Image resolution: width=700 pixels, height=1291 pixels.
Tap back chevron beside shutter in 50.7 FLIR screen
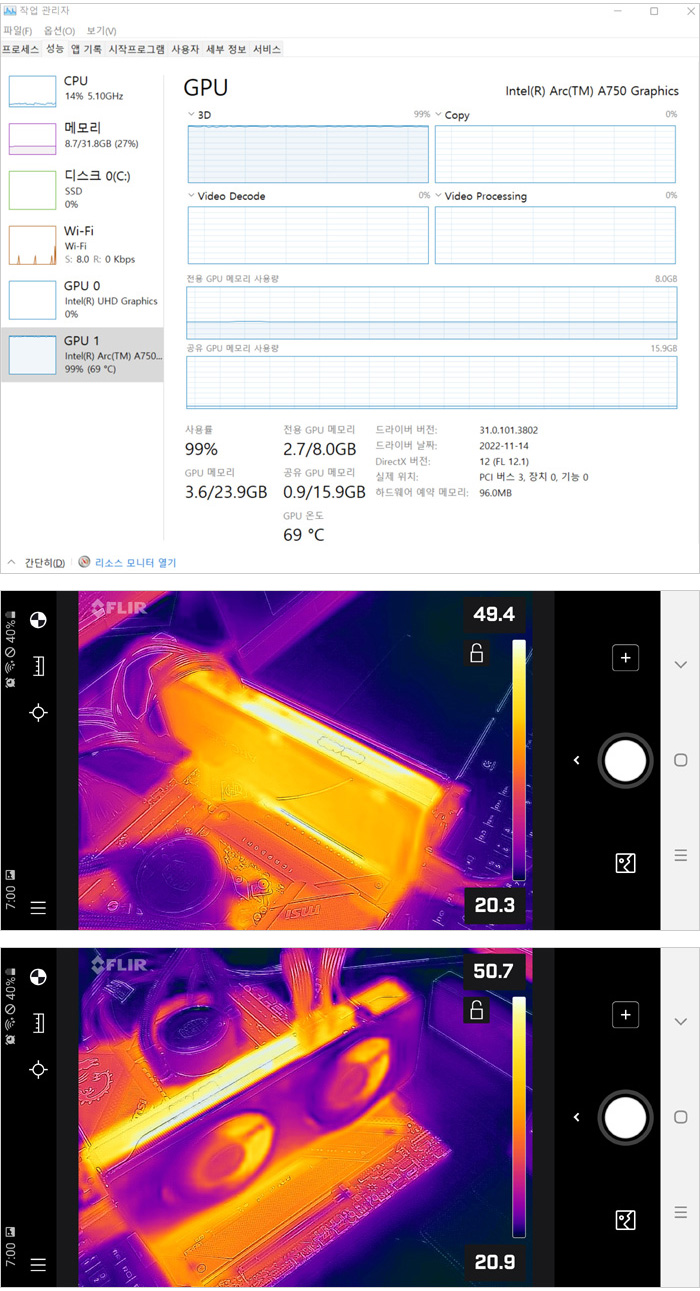click(576, 1117)
